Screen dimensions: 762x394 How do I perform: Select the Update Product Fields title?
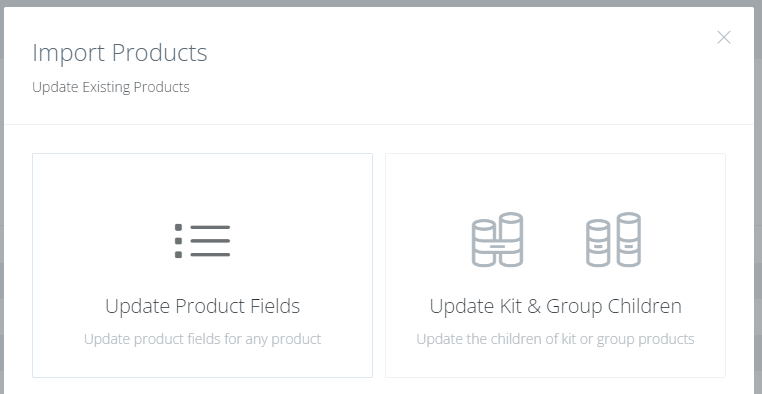pyautogui.click(x=202, y=306)
